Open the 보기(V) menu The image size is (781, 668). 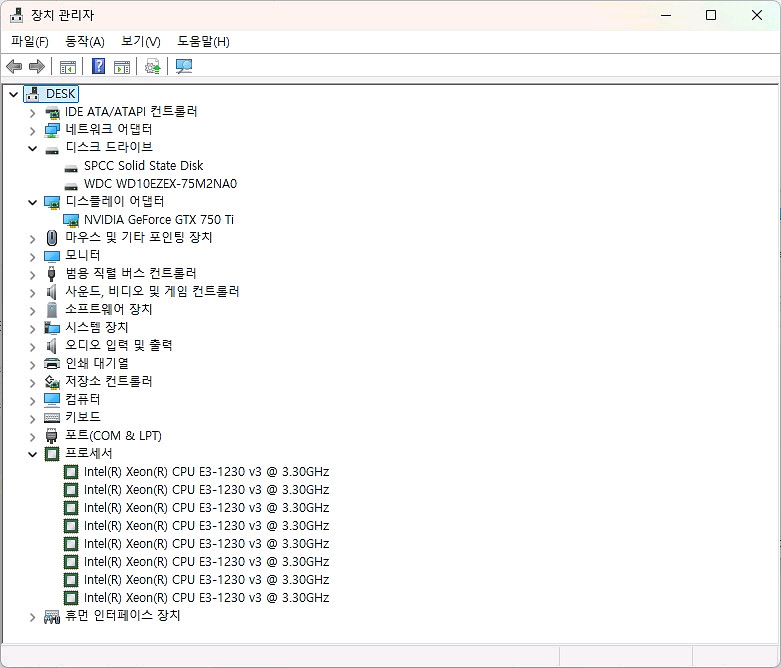click(141, 42)
